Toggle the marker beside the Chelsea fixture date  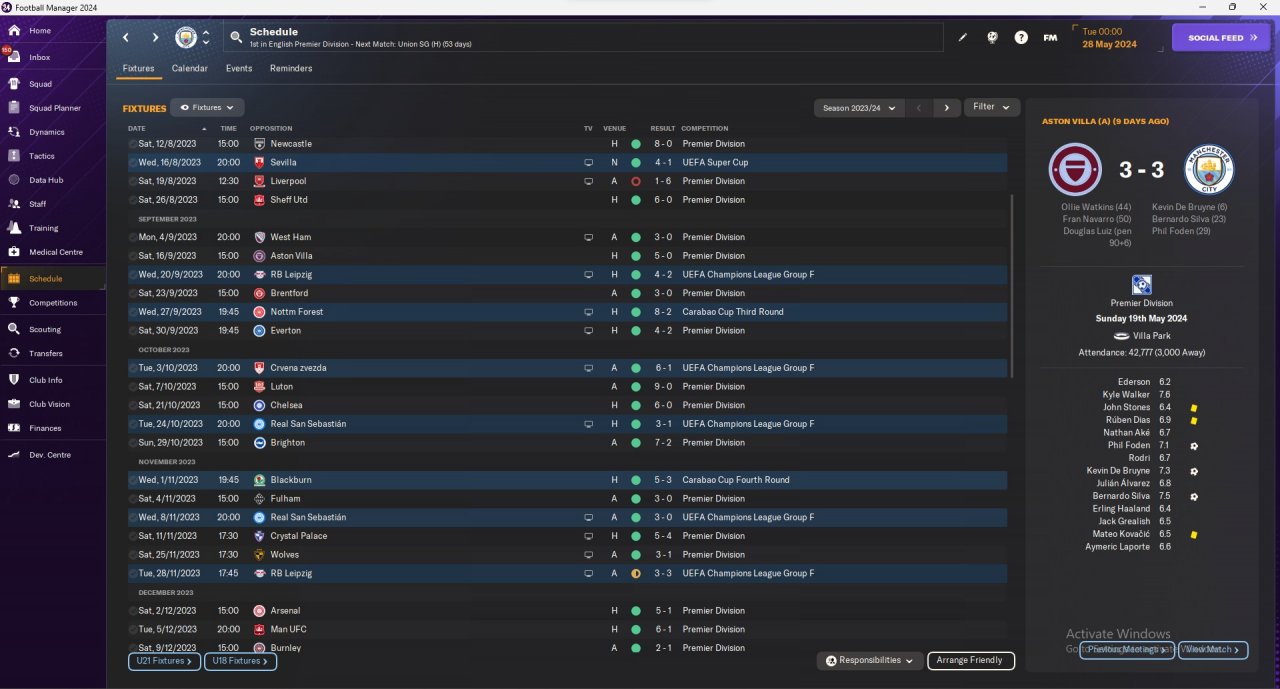tap(132, 406)
